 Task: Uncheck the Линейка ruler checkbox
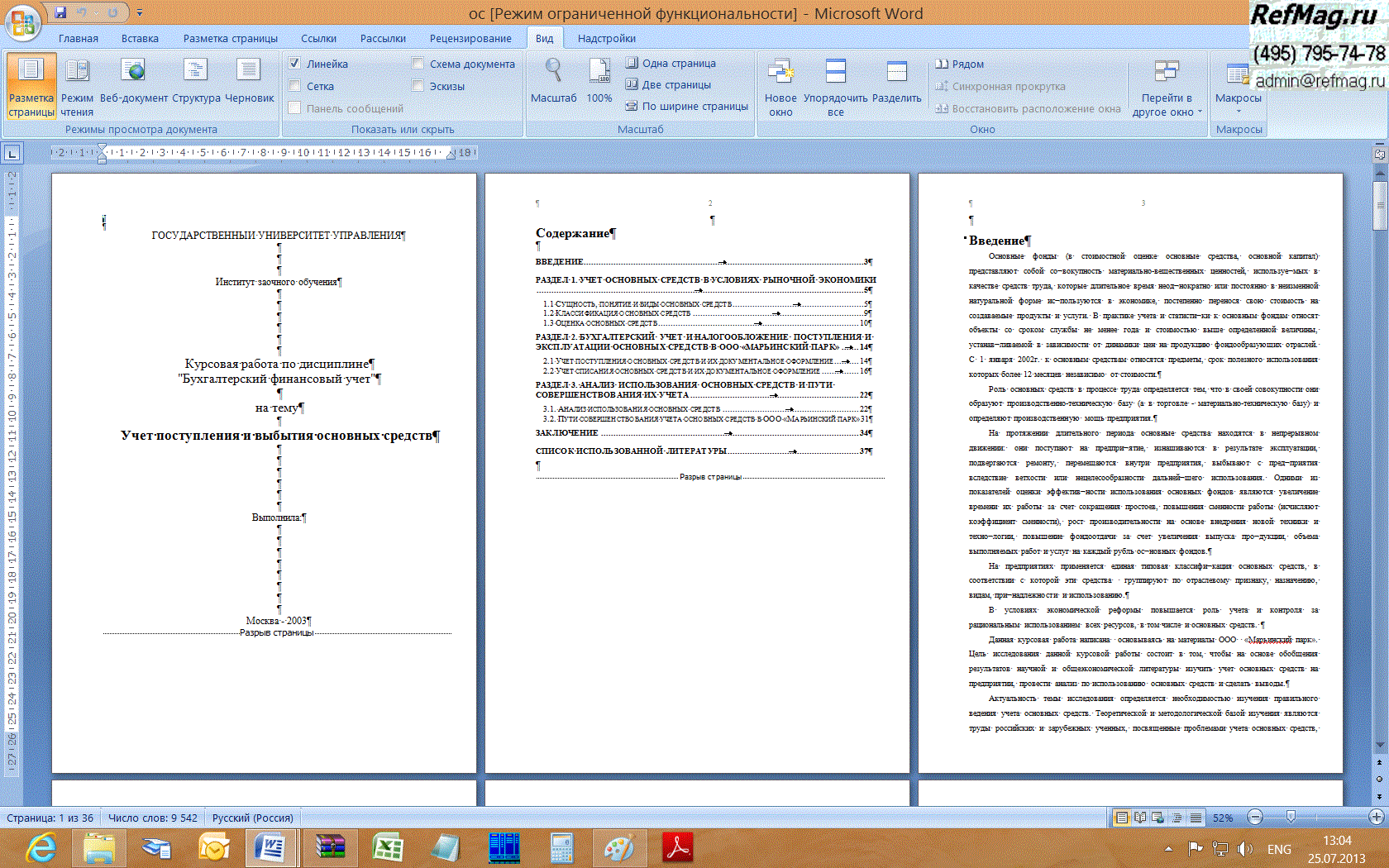pyautogui.click(x=294, y=64)
